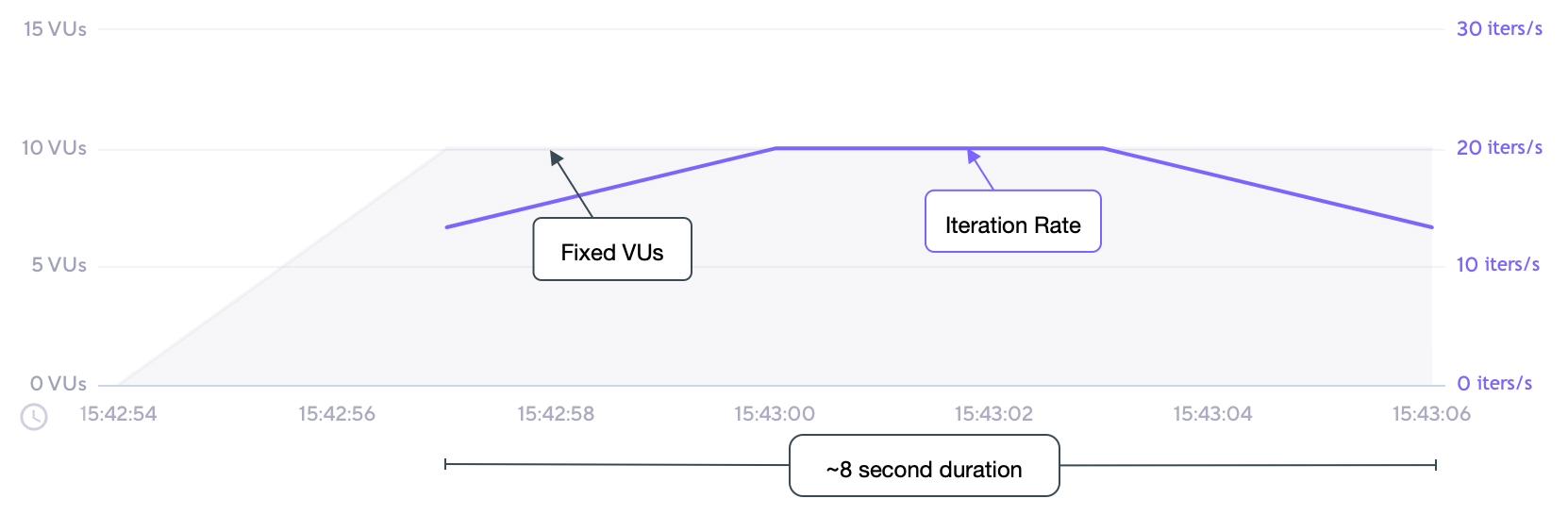Click the 0 VUs left axis label
Viewport: 1568px width, 515px height.
[58, 384]
